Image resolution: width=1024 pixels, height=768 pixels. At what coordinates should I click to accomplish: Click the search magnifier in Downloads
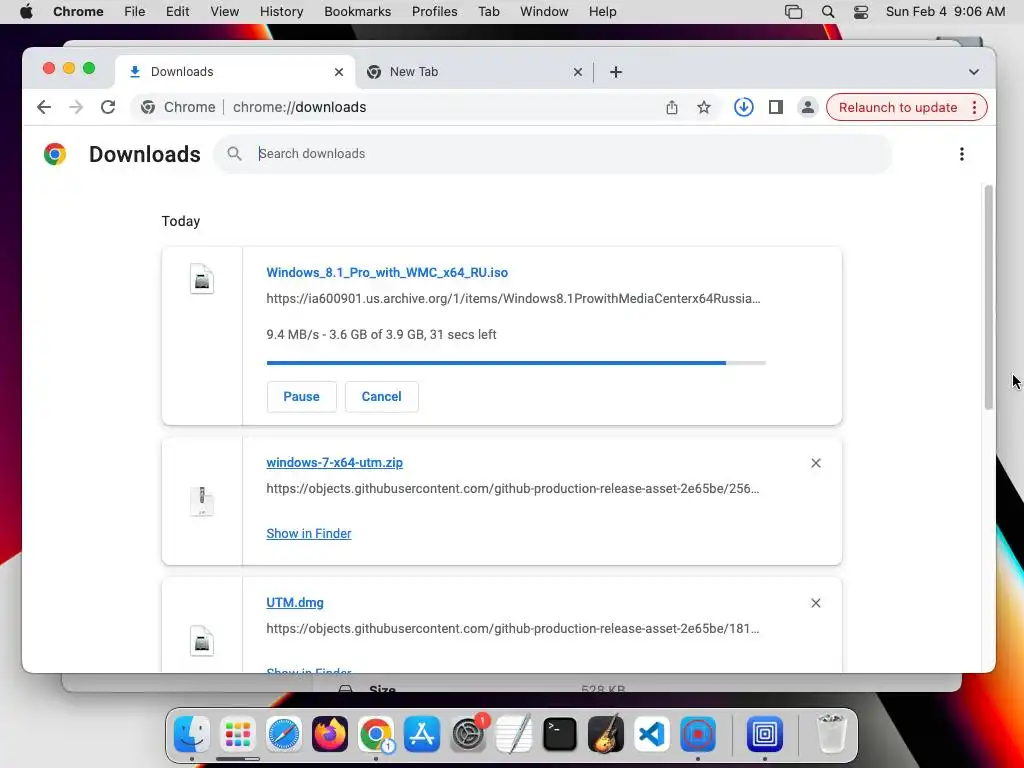(234, 153)
